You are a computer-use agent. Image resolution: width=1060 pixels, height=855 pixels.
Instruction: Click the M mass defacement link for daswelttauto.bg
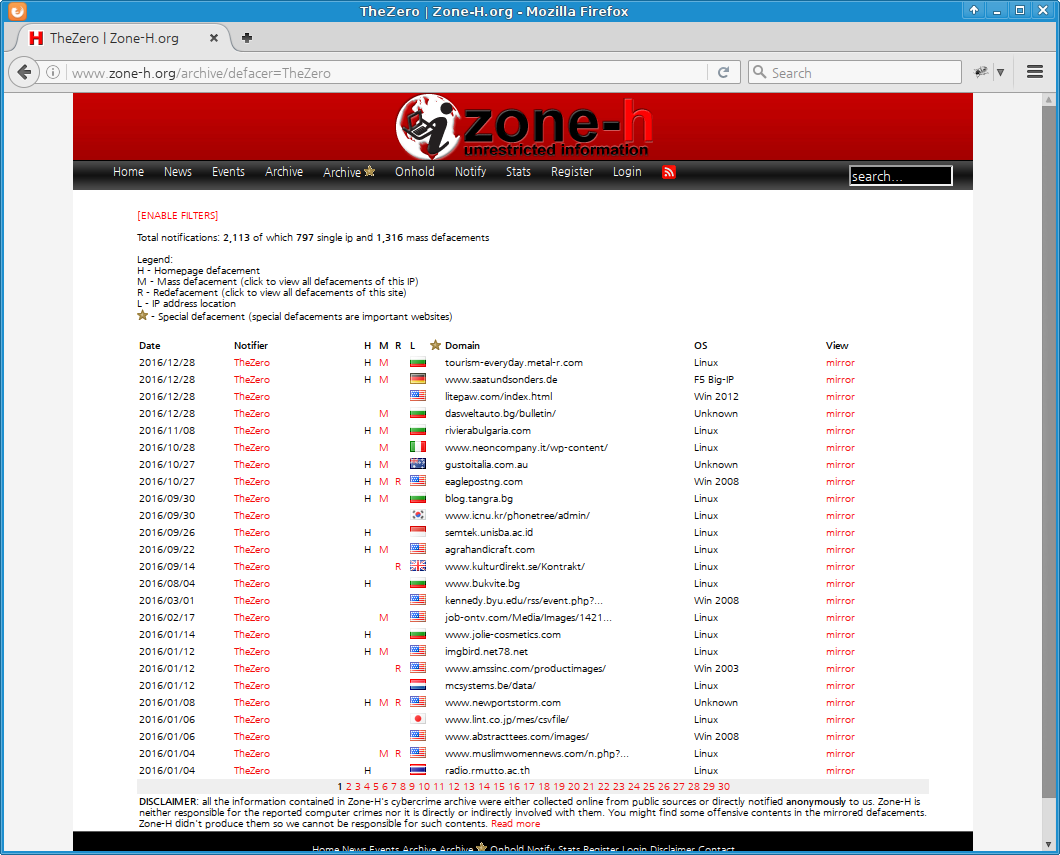(x=383, y=414)
